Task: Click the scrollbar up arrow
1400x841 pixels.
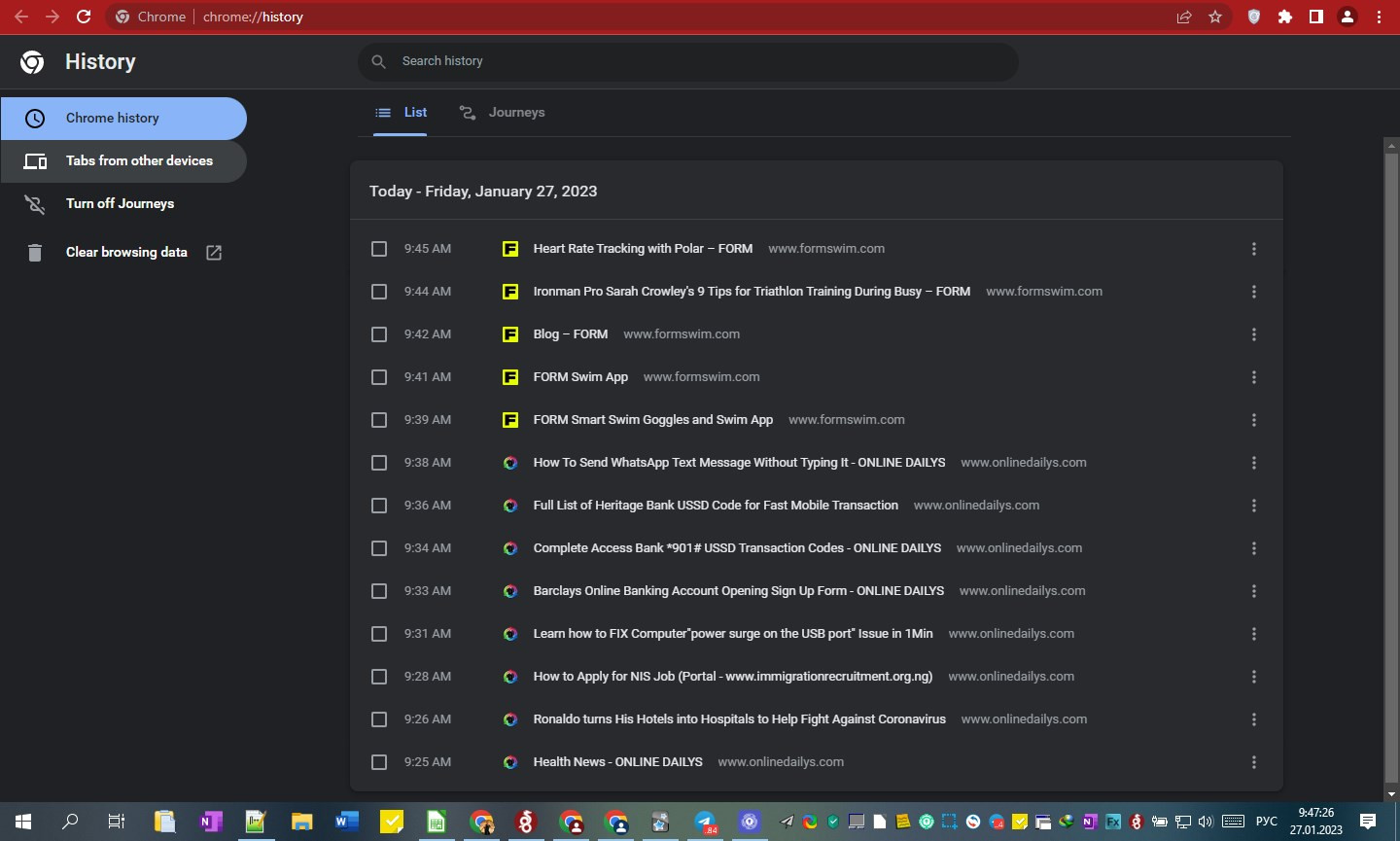Action: 1391,145
